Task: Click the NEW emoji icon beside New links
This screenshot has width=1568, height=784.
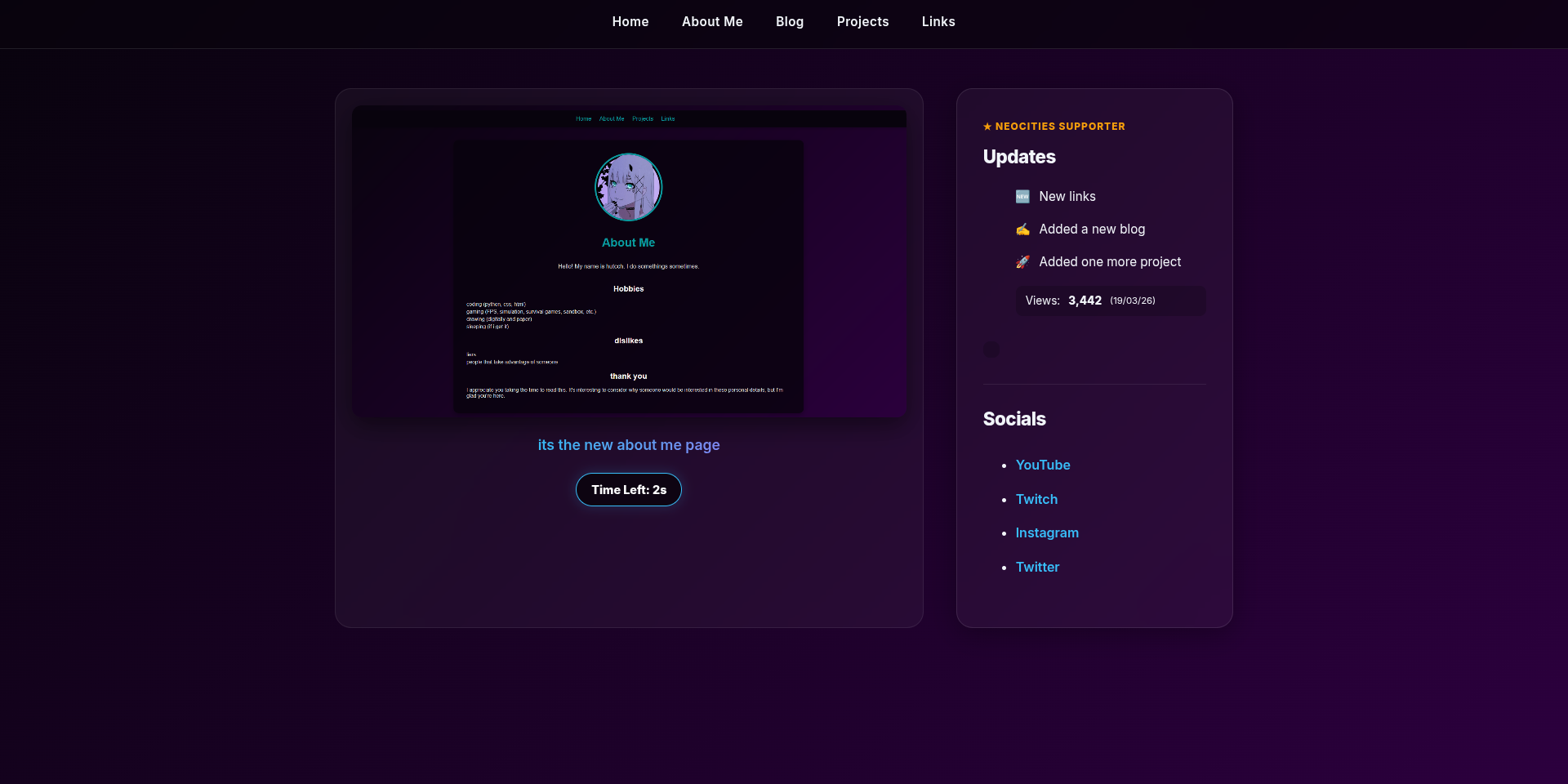Action: tap(1022, 197)
